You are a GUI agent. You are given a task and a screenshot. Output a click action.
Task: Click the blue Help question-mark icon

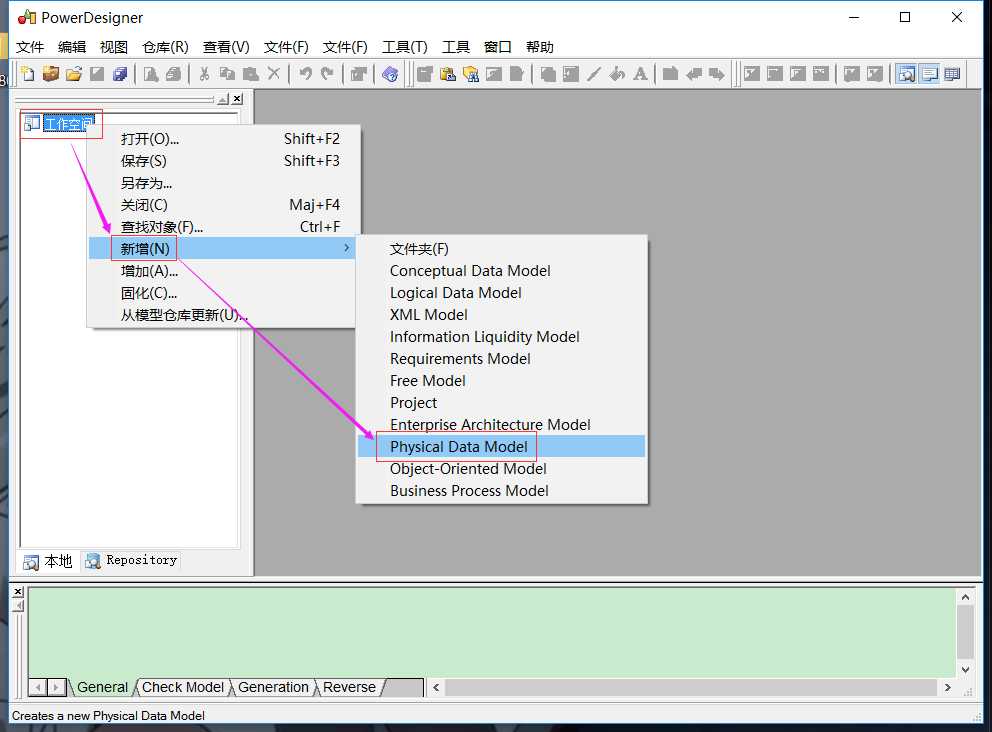[x=390, y=74]
